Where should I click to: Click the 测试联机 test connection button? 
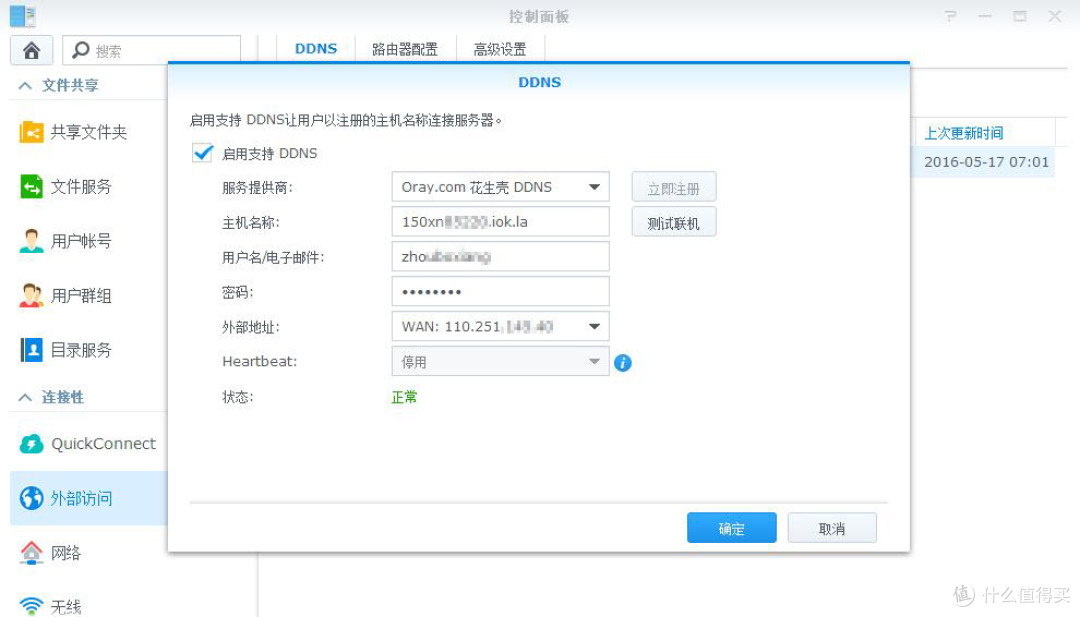pos(674,222)
